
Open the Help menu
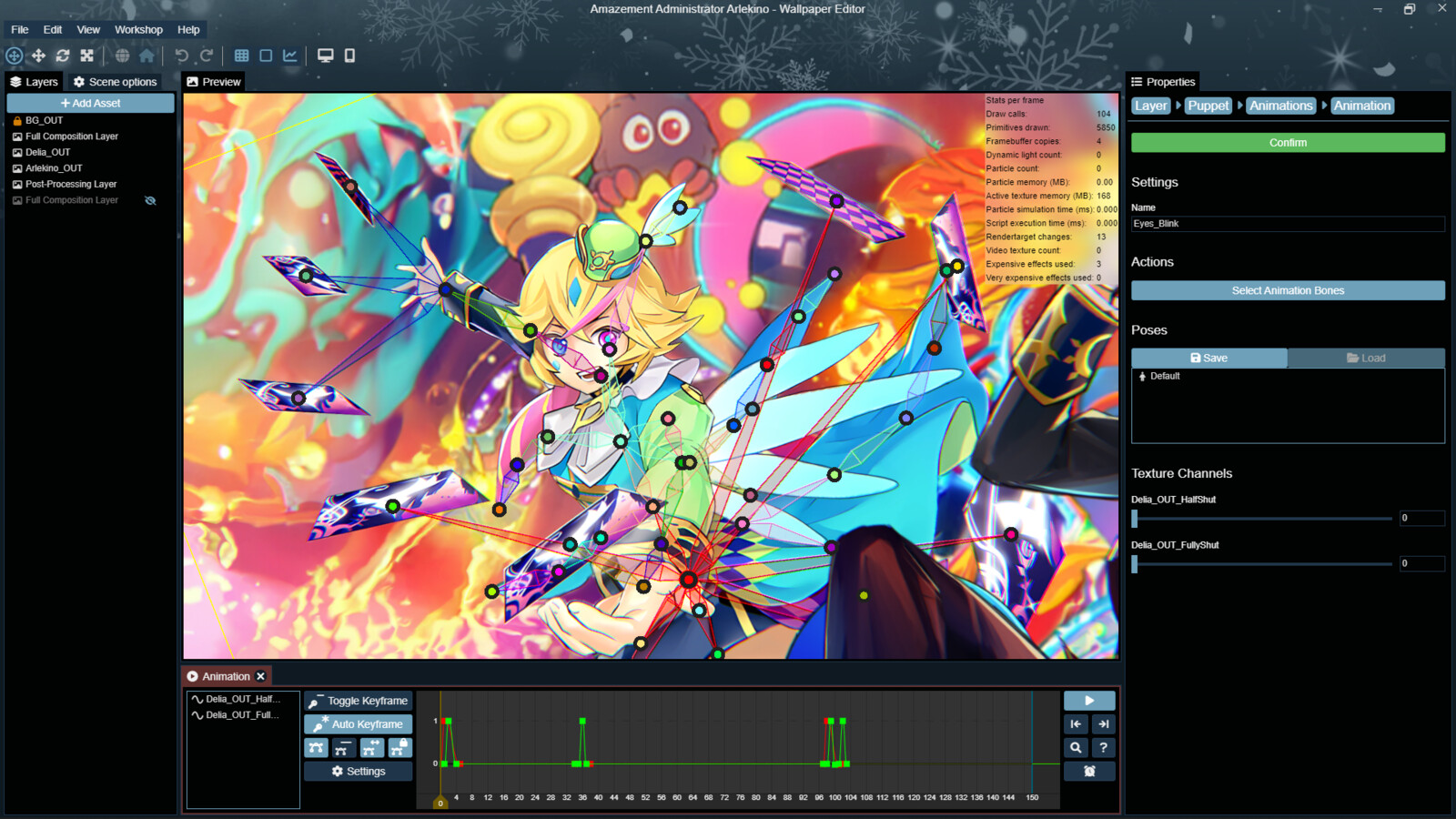[188, 29]
